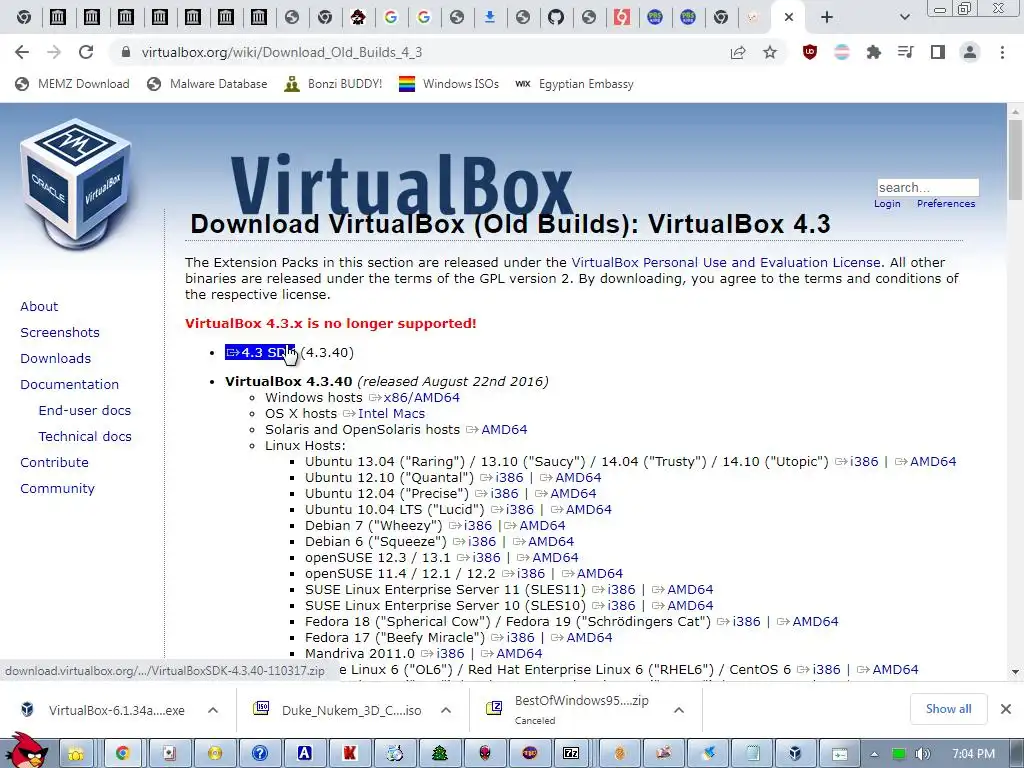Expand options for BestOfWindows95 zip download
This screenshot has height=768, width=1024.
click(679, 710)
